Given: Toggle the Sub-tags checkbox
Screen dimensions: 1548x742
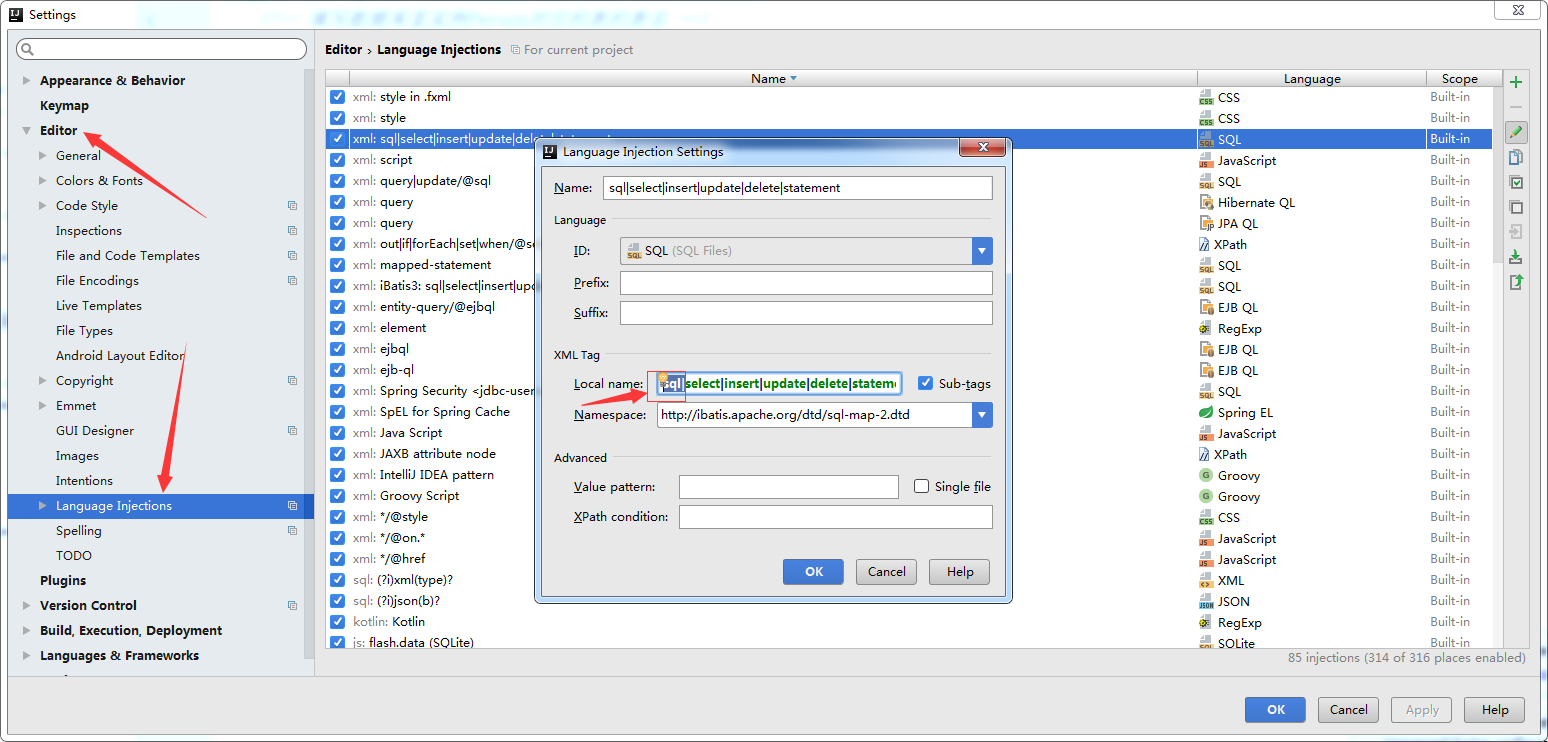Looking at the screenshot, I should [925, 383].
